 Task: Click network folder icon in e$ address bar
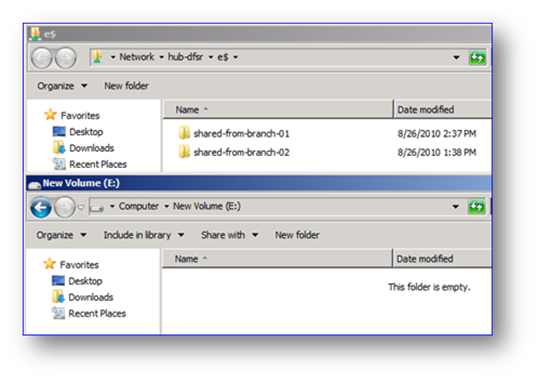[x=98, y=57]
